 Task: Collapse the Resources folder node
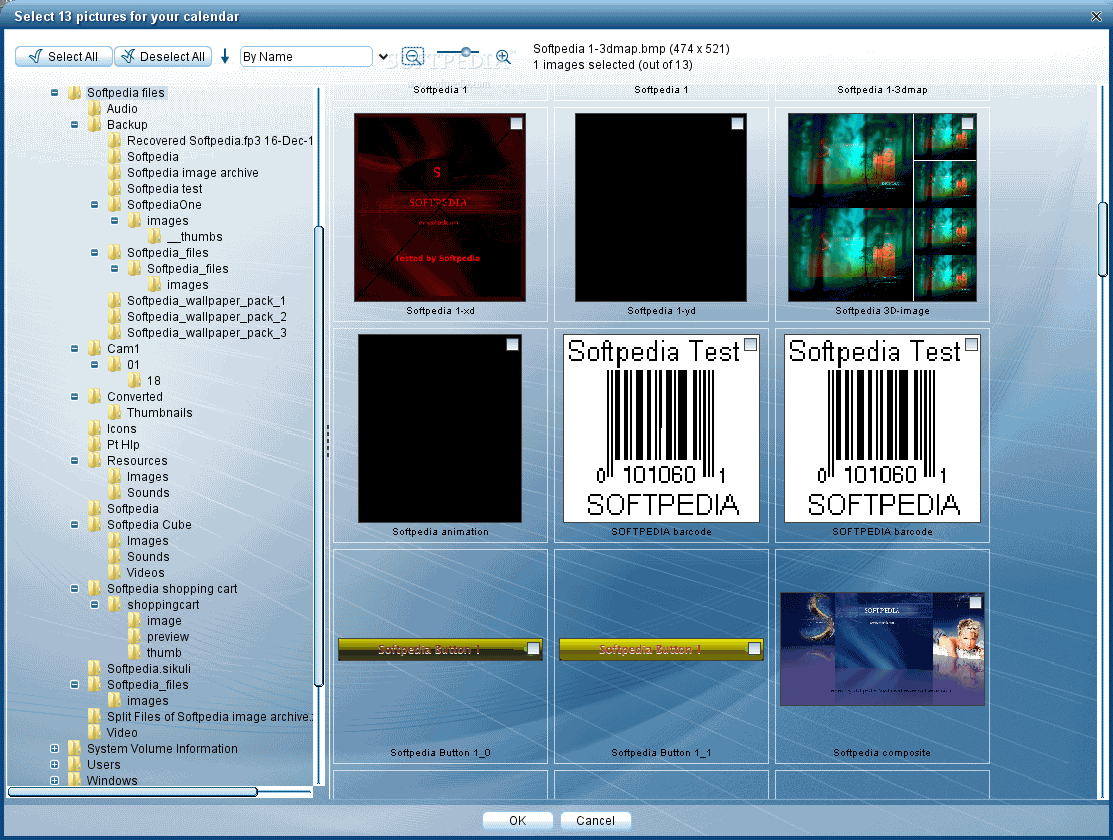pyautogui.click(x=75, y=460)
